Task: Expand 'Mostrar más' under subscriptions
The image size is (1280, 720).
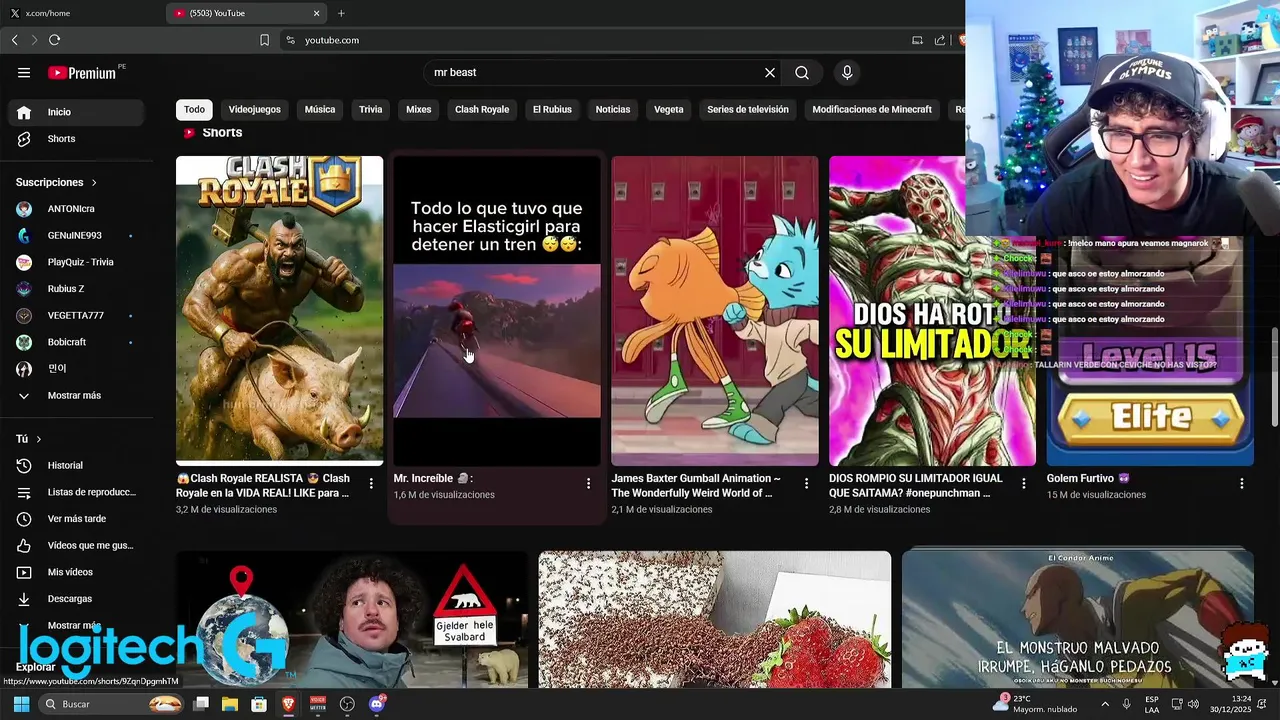Action: pyautogui.click(x=76, y=396)
